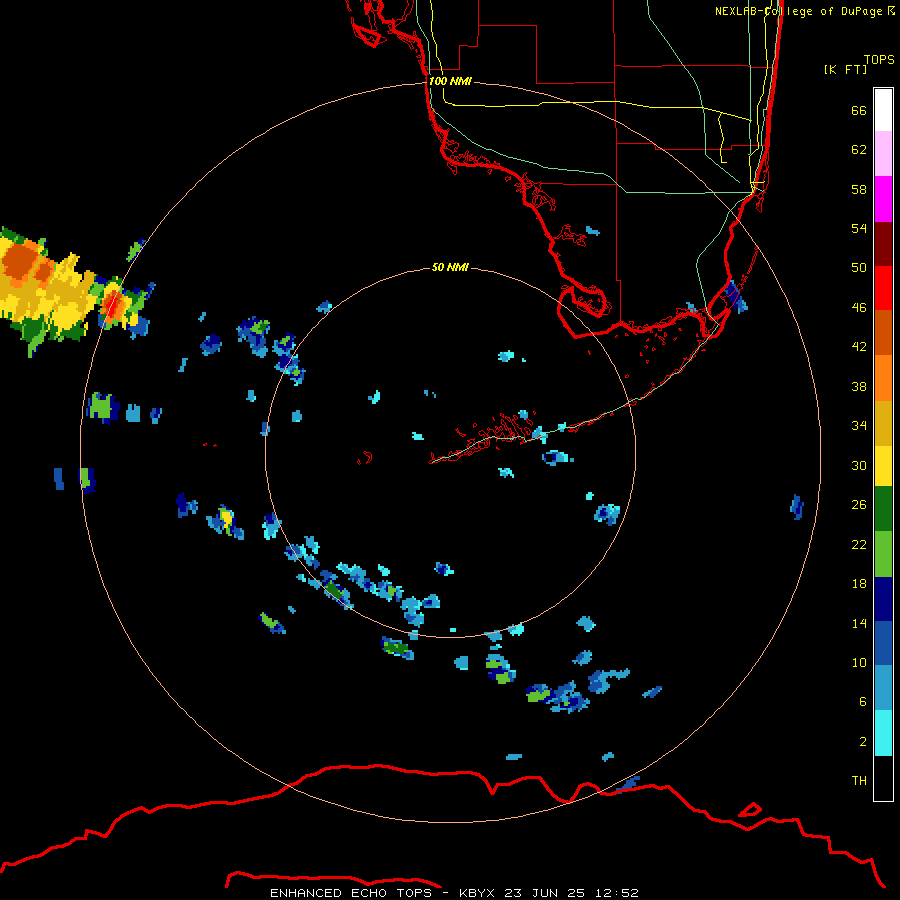Click the bright yellow legend swatch
Image resolution: width=900 pixels, height=900 pixels.
(x=883, y=466)
